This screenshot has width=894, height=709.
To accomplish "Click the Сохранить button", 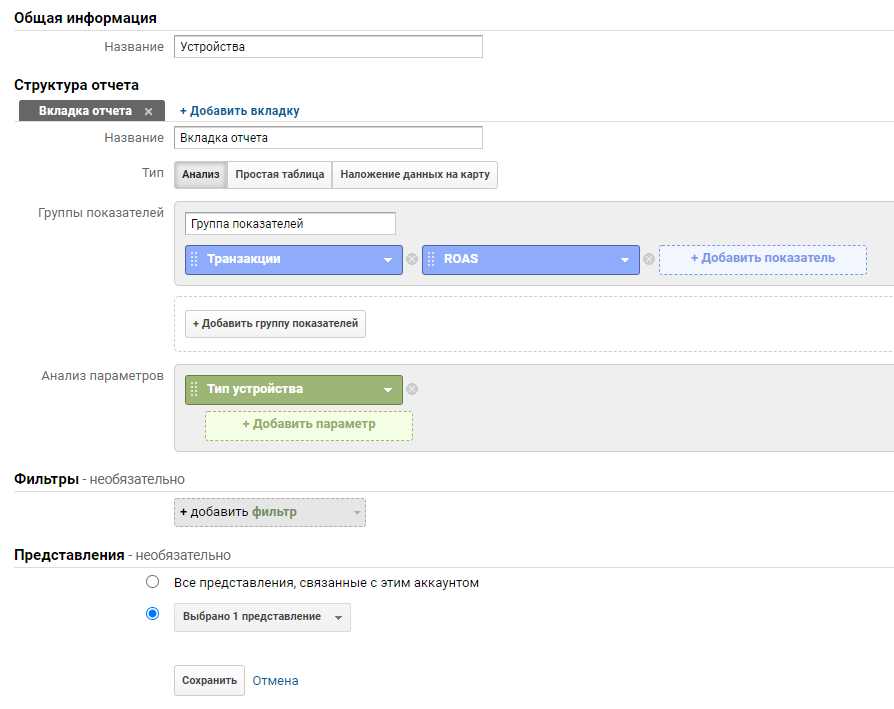I will [209, 680].
